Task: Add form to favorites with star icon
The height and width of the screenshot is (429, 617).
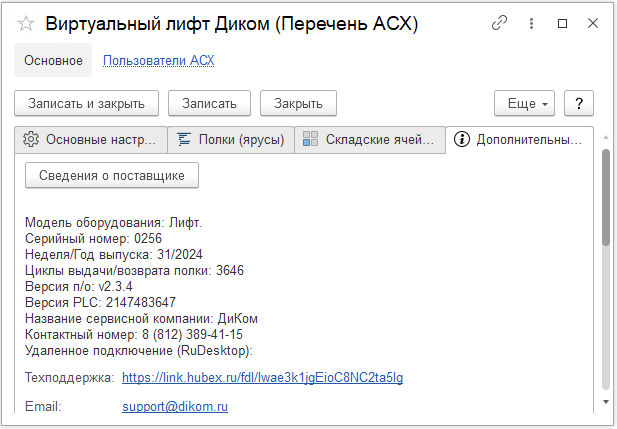Action: click(26, 23)
